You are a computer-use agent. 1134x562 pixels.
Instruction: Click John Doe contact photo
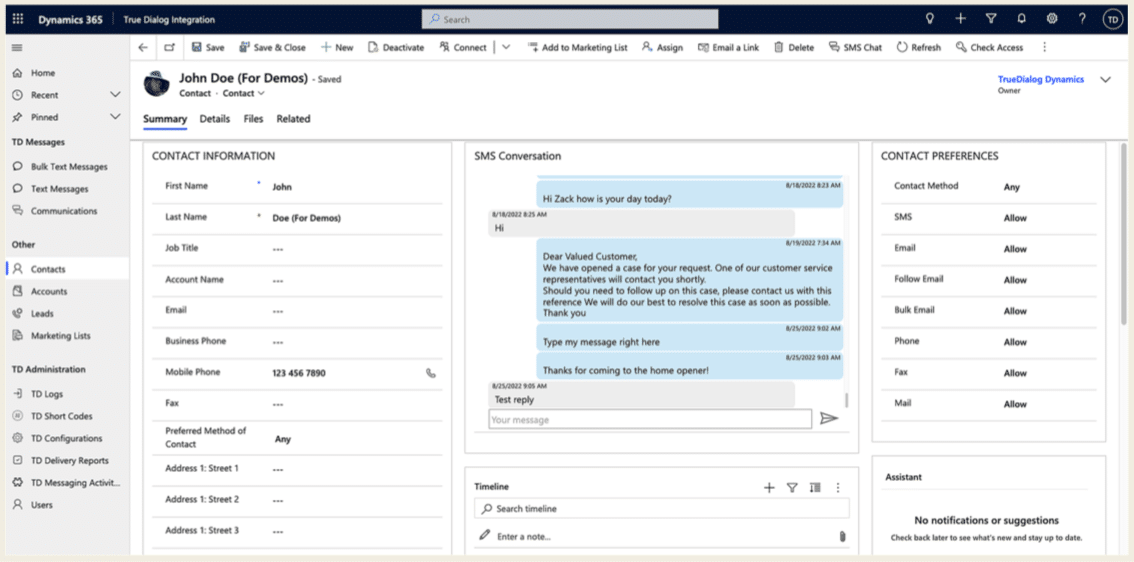(x=156, y=84)
